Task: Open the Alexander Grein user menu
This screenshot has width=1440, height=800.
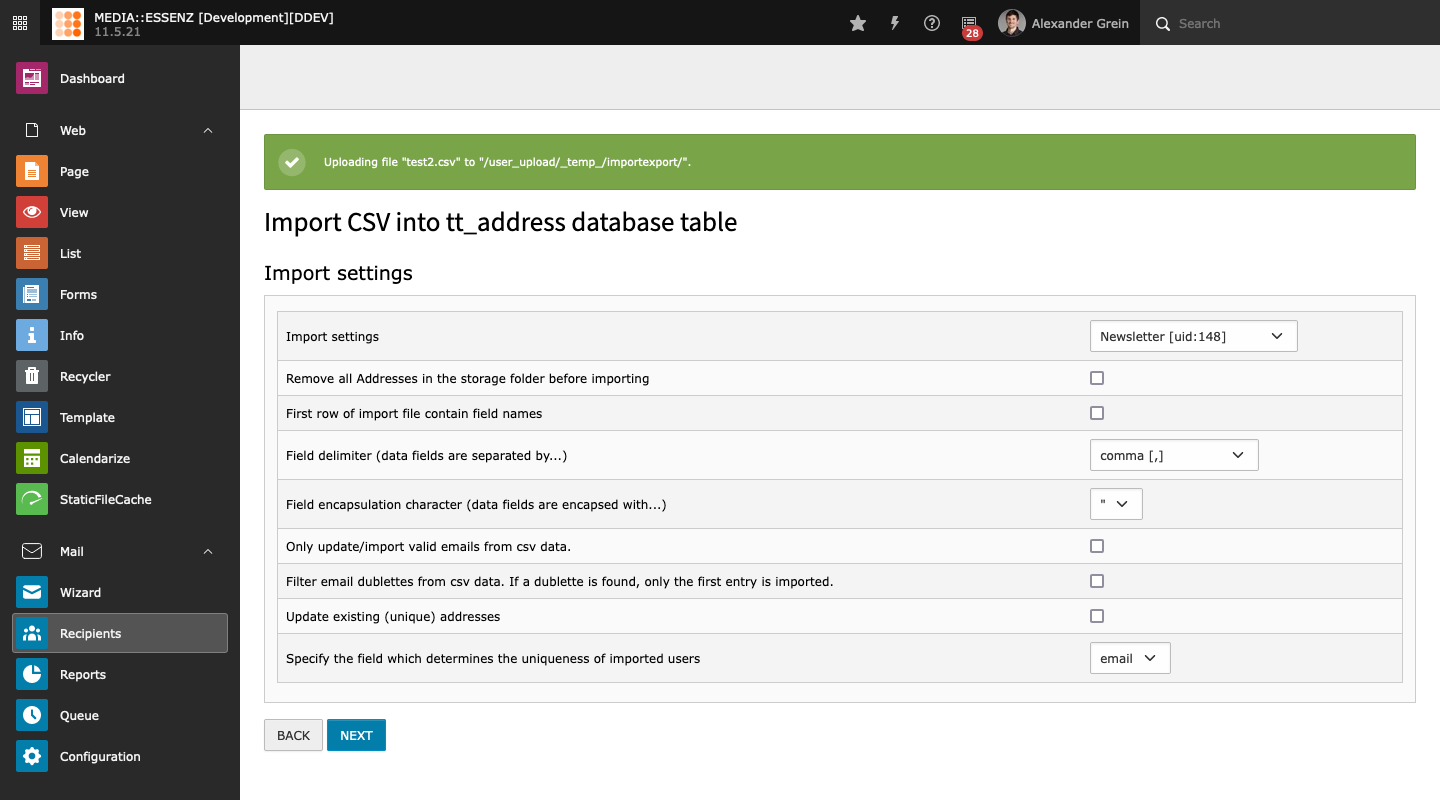Action: click(1063, 23)
